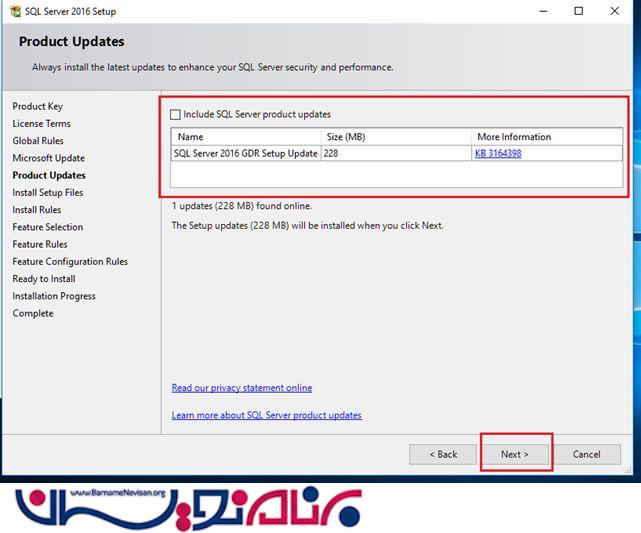Select License Terms step in sidebar
The height and width of the screenshot is (533, 641).
41,123
